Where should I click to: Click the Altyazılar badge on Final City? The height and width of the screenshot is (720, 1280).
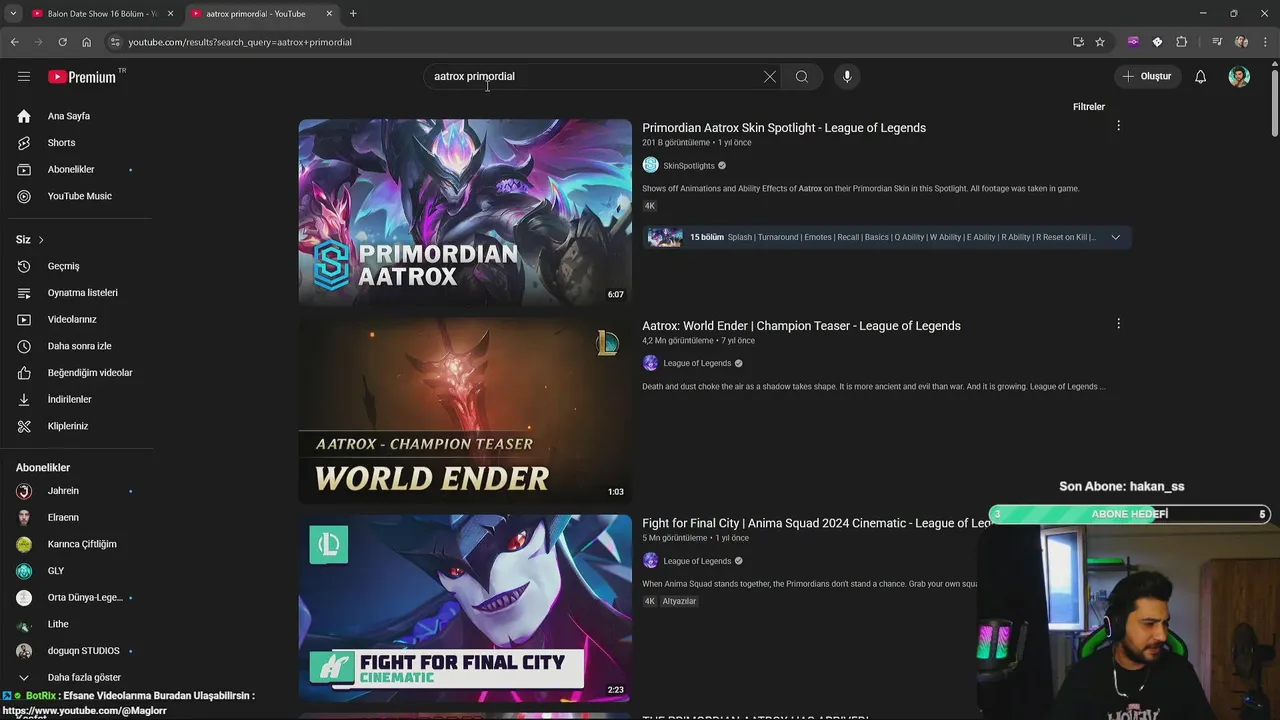[x=679, y=602]
